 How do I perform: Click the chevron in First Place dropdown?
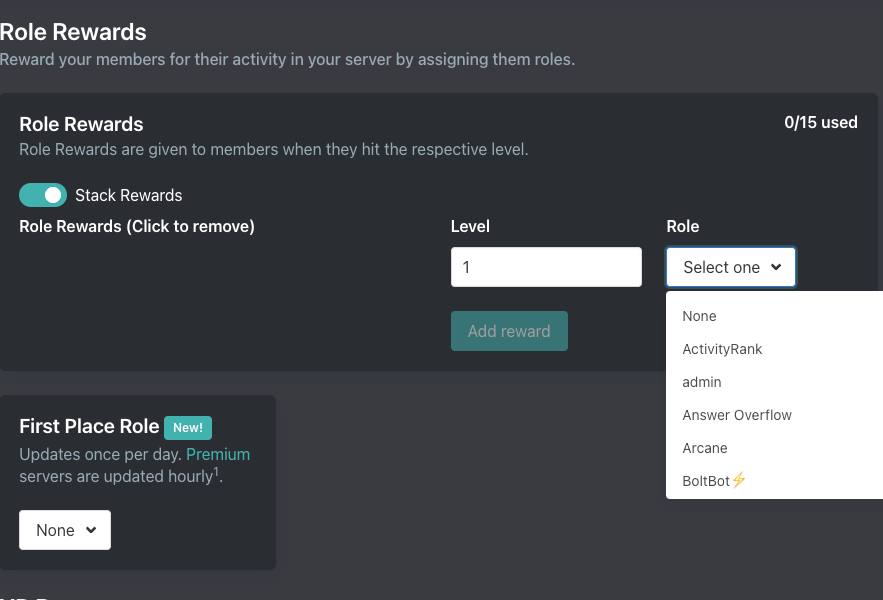(x=91, y=530)
